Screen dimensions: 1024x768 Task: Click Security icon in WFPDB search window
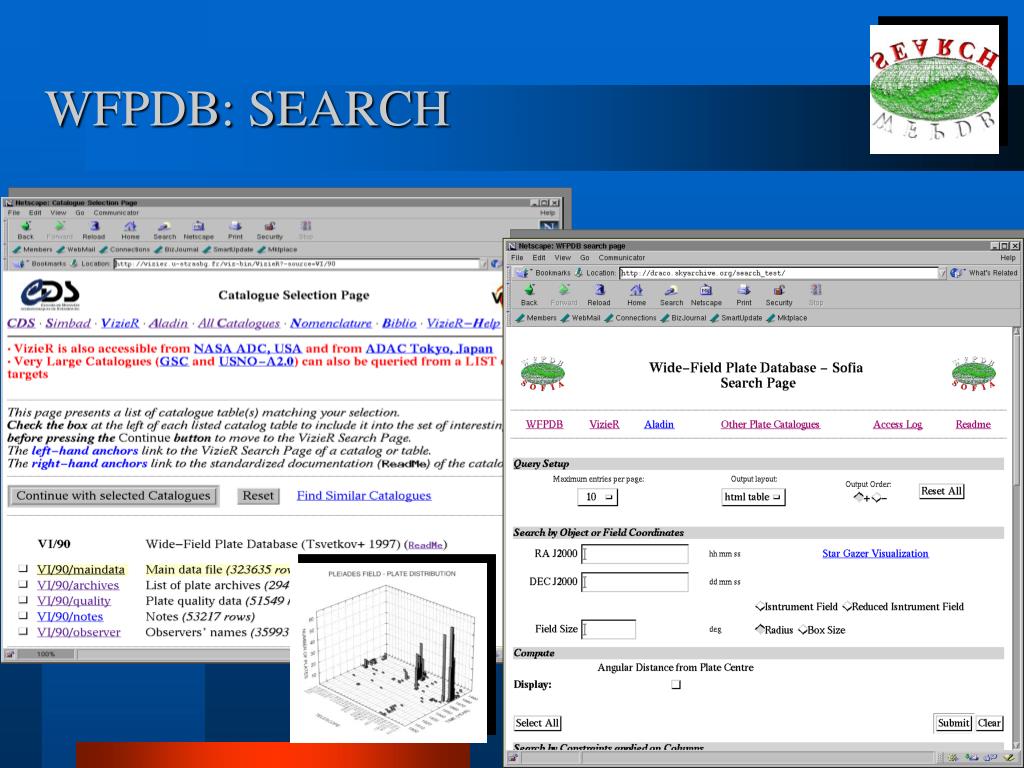pyautogui.click(x=778, y=295)
